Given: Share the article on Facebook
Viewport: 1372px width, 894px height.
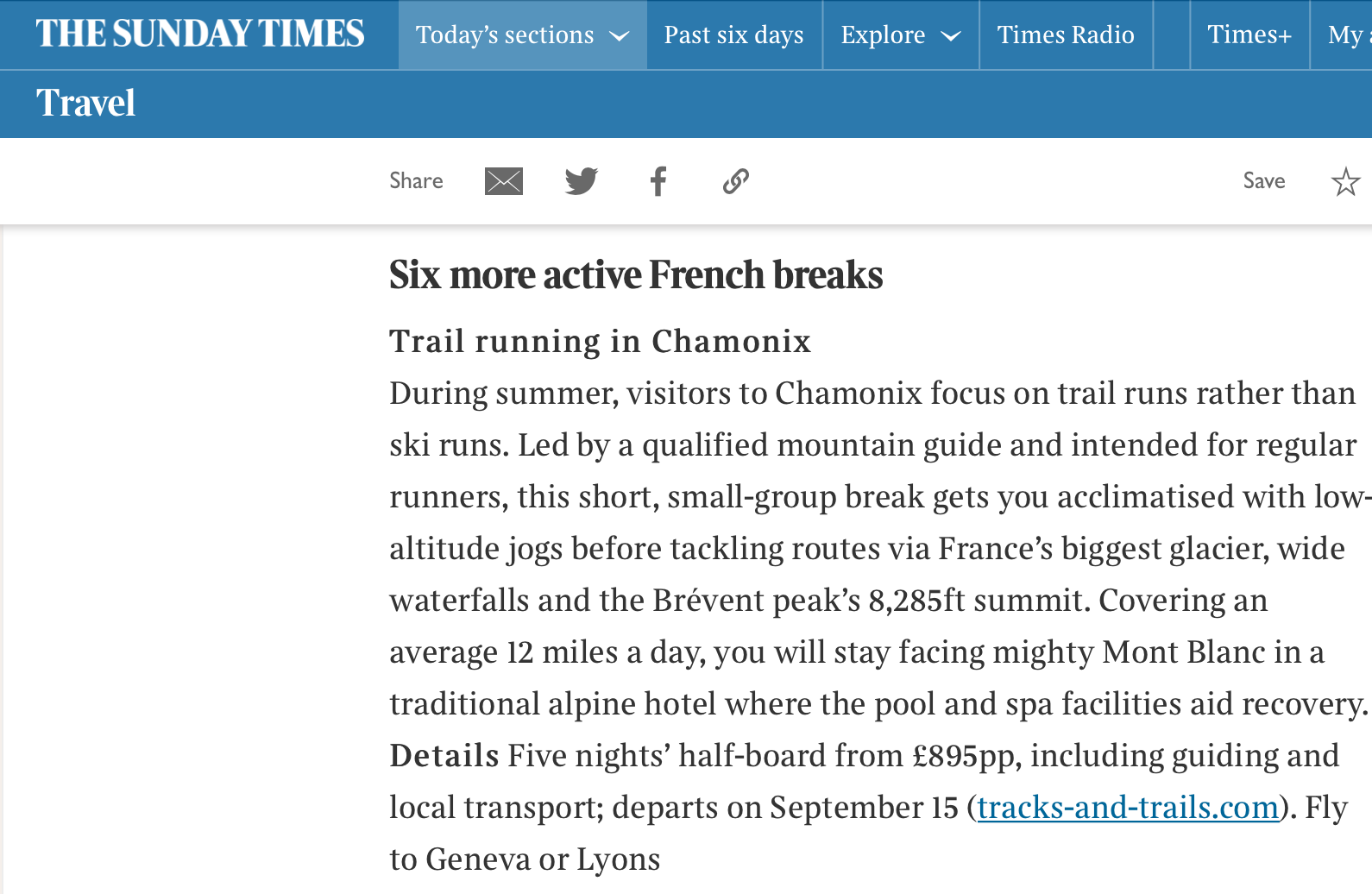Looking at the screenshot, I should point(658,181).
